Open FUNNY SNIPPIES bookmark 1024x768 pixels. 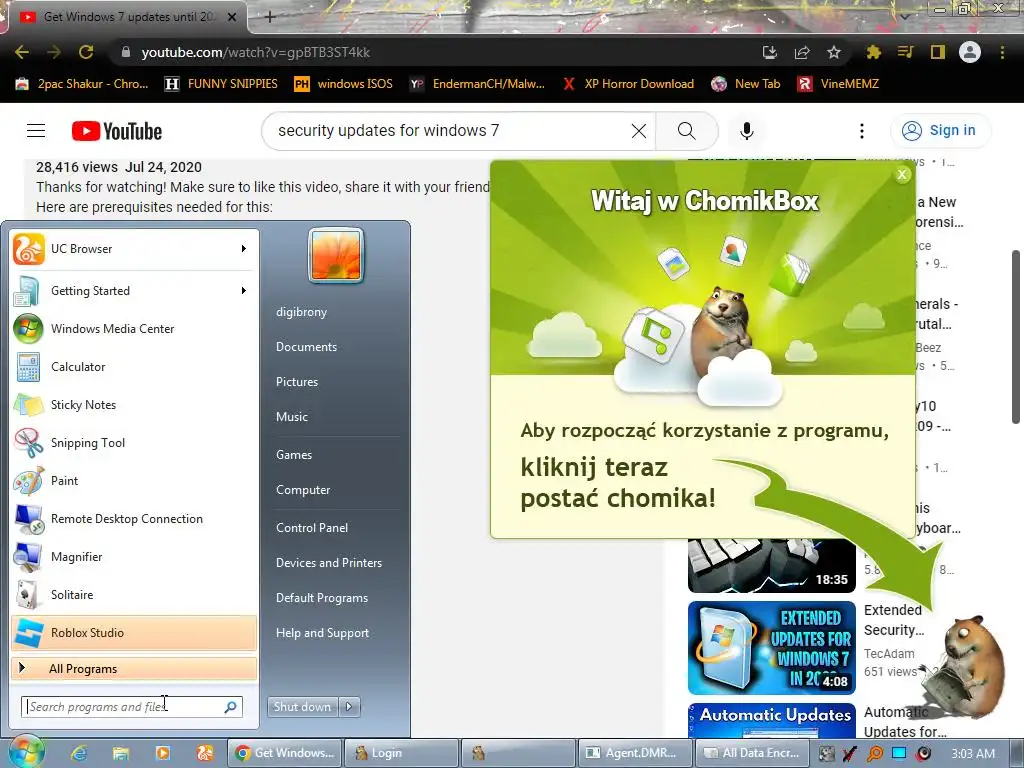(221, 84)
